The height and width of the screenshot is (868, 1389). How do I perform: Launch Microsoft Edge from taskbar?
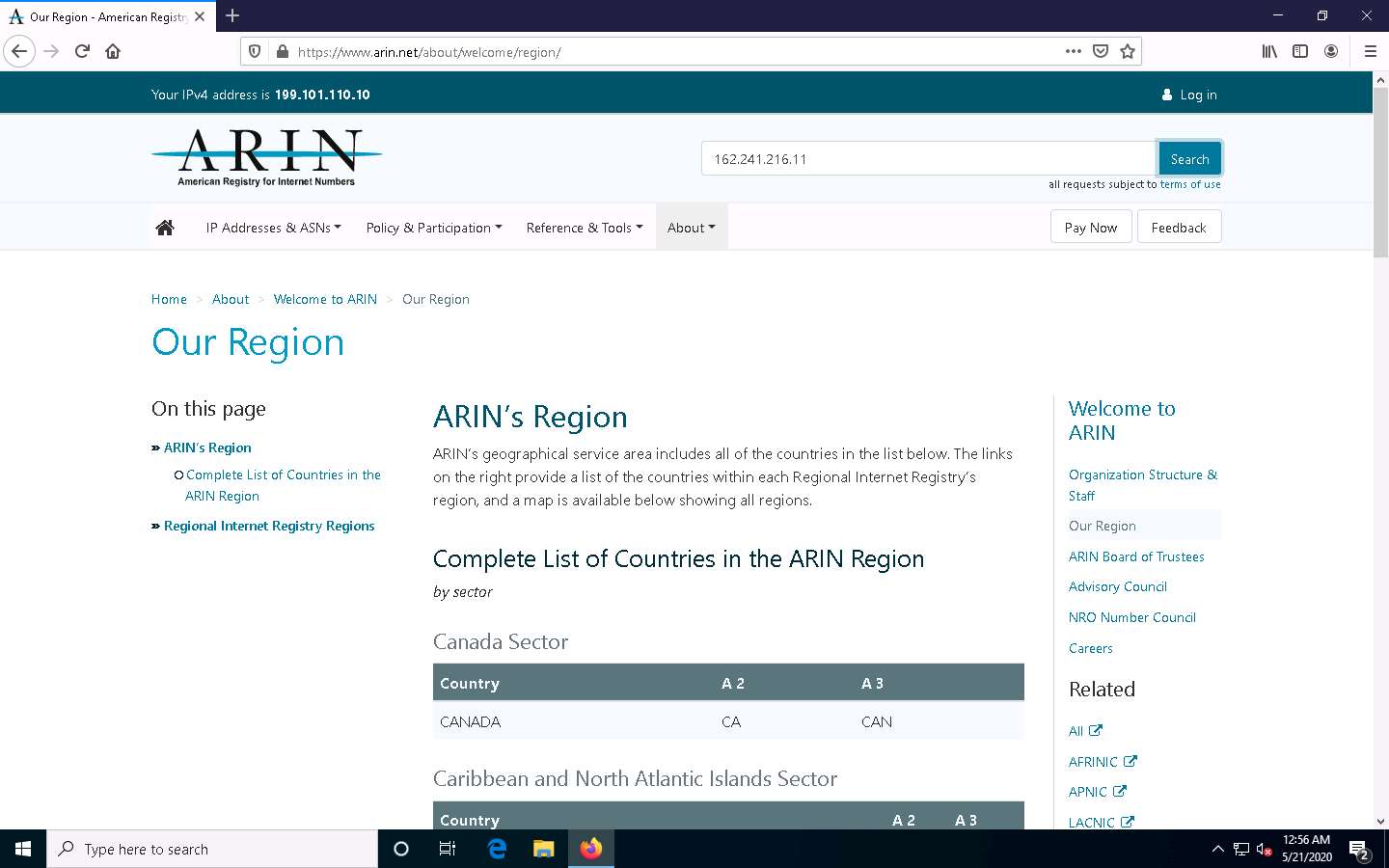(x=497, y=849)
